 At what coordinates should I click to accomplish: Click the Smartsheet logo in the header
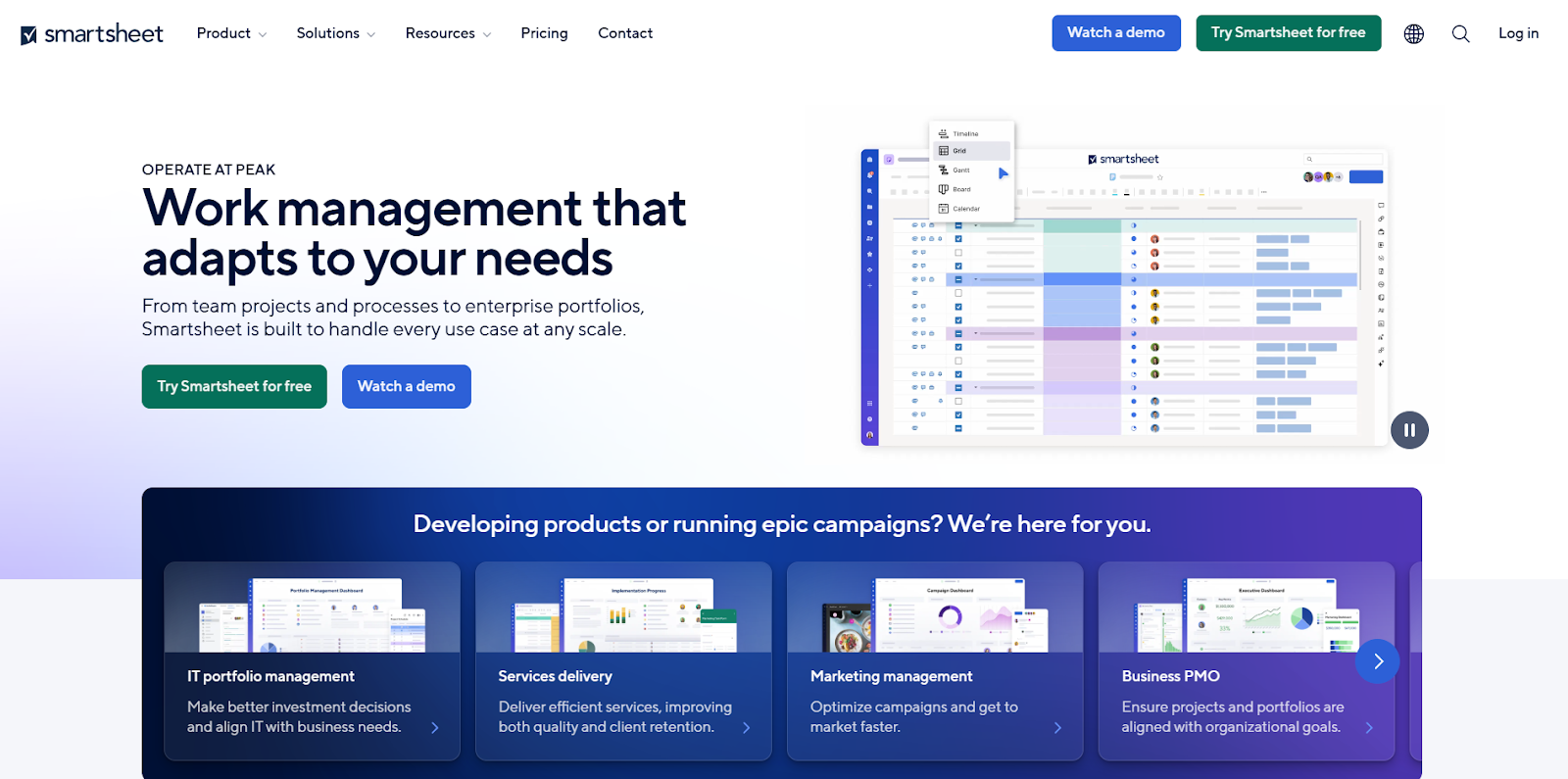click(x=92, y=34)
